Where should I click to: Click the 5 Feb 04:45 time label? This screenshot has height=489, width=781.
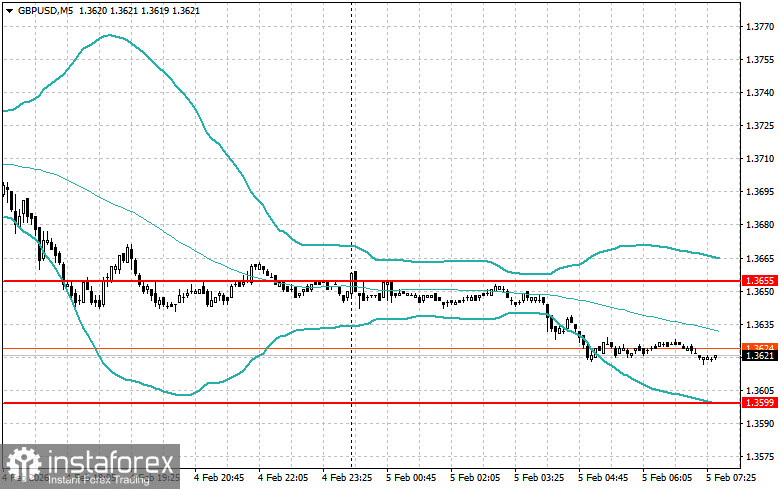point(603,478)
